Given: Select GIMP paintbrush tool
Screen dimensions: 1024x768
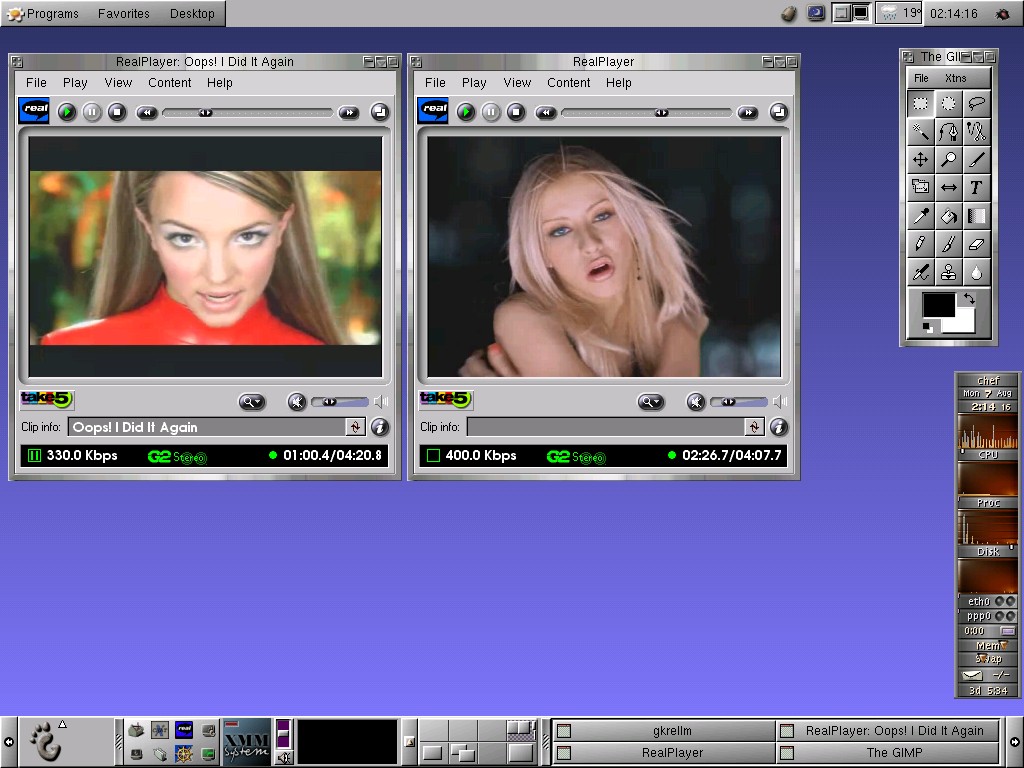Looking at the screenshot, I should [x=948, y=244].
